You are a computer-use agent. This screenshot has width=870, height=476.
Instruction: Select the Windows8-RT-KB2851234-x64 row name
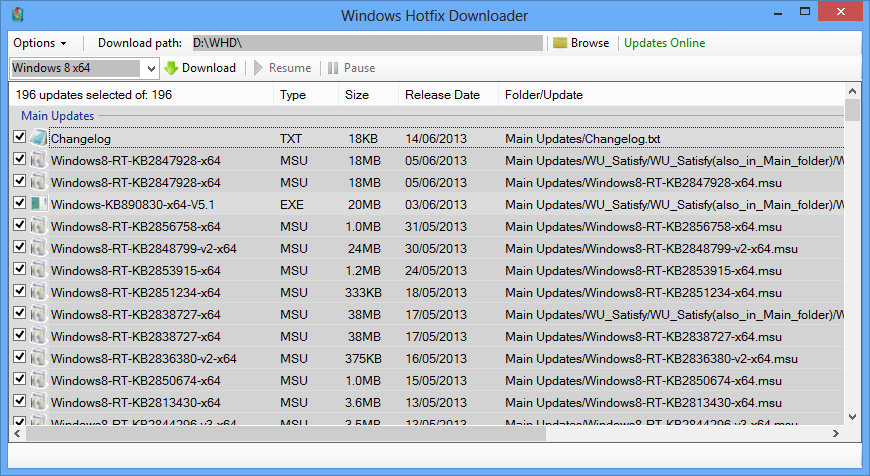click(135, 292)
